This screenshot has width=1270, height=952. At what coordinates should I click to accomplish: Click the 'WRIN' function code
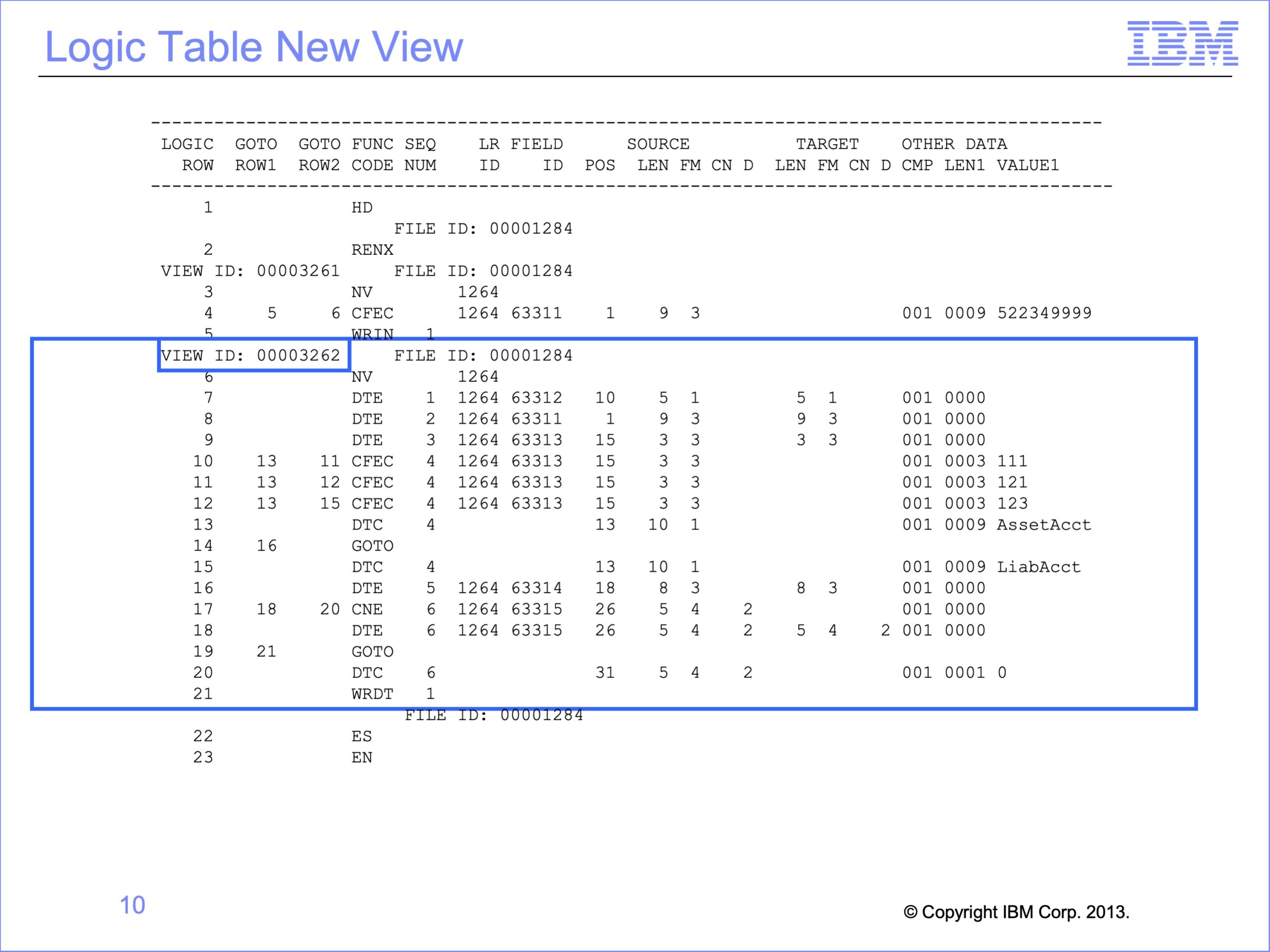(x=372, y=334)
